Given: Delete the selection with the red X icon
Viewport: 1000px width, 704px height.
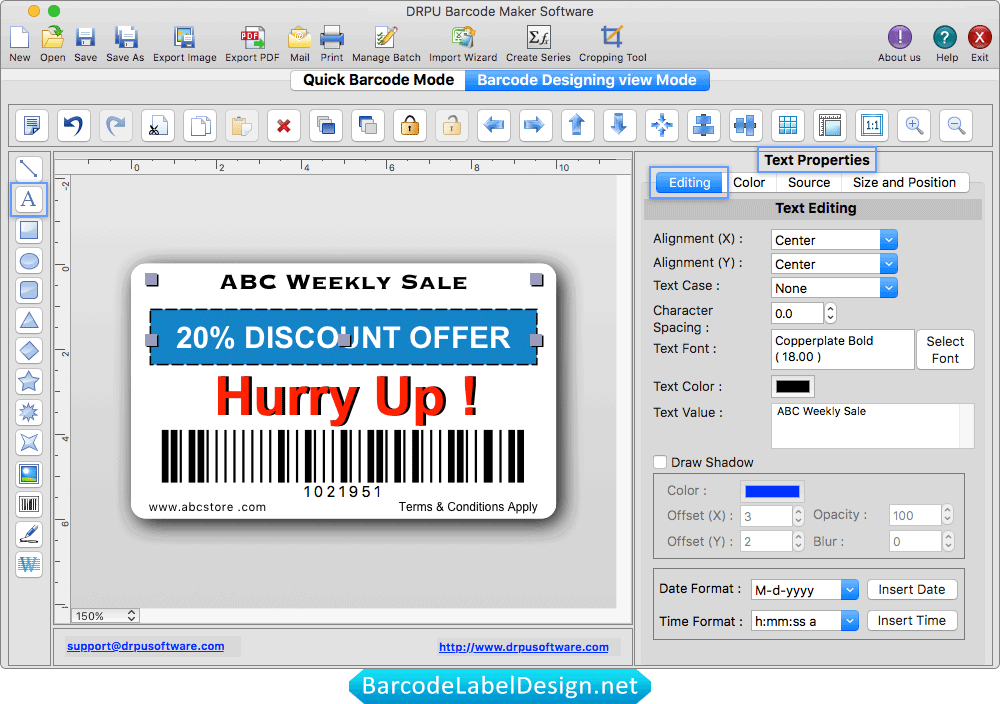Looking at the screenshot, I should [284, 125].
